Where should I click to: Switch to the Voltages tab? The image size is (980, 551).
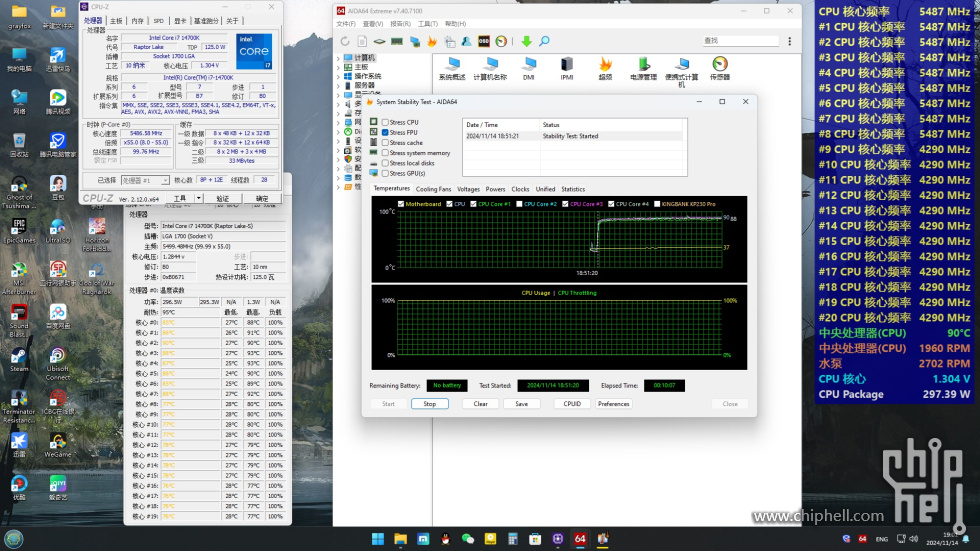click(468, 189)
